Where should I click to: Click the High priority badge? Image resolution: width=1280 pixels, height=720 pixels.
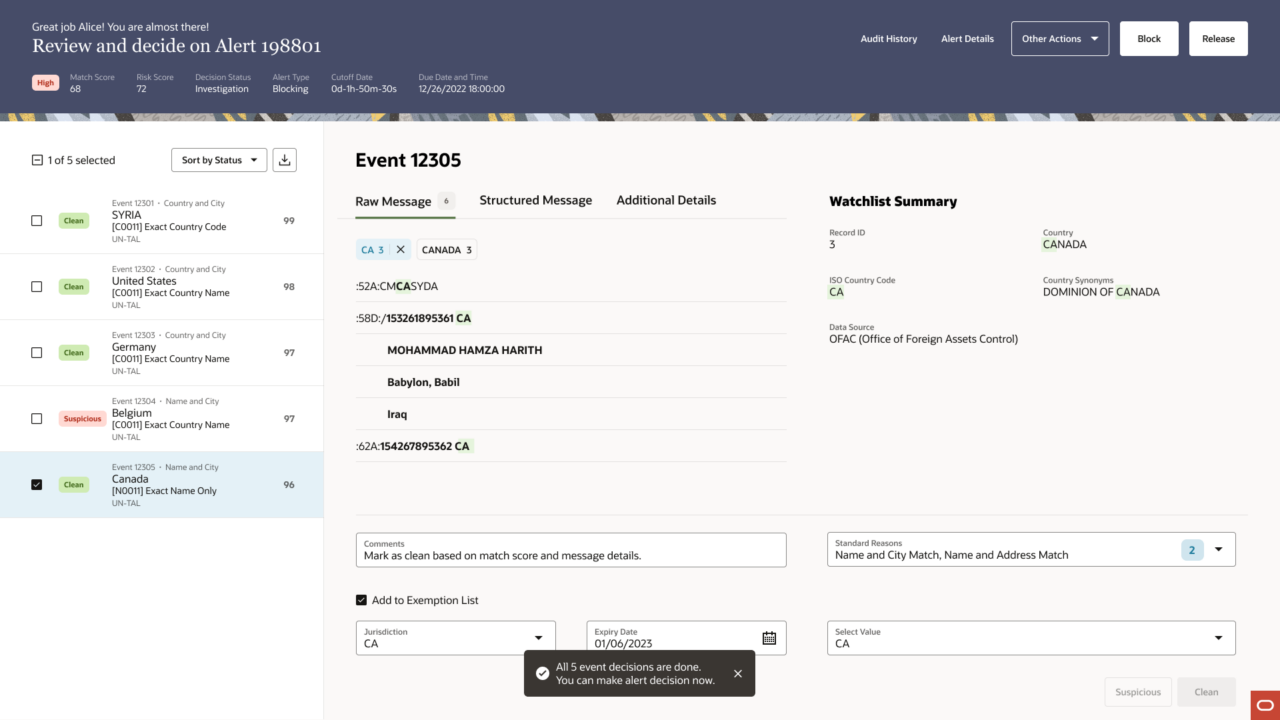[46, 83]
